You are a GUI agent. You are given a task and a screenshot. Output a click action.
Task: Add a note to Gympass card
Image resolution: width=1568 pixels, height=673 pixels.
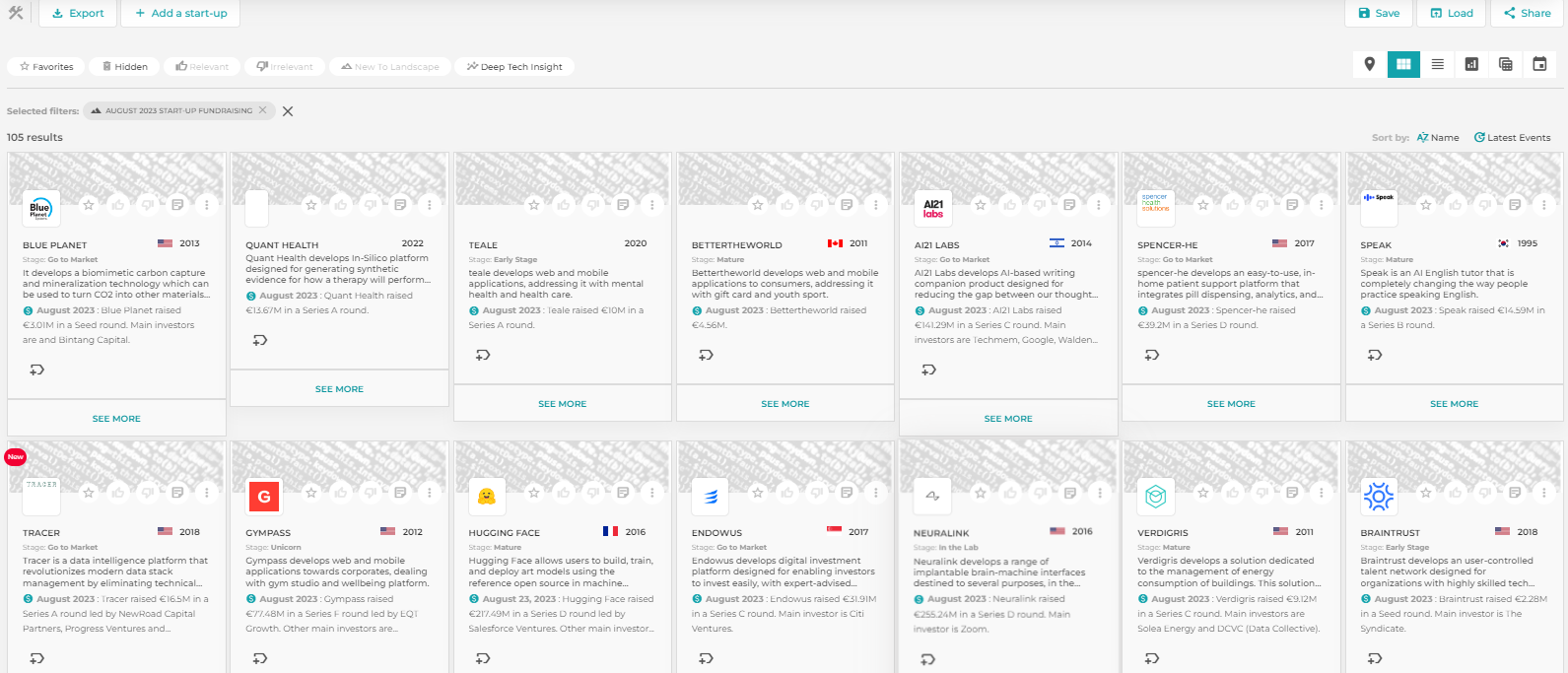400,493
